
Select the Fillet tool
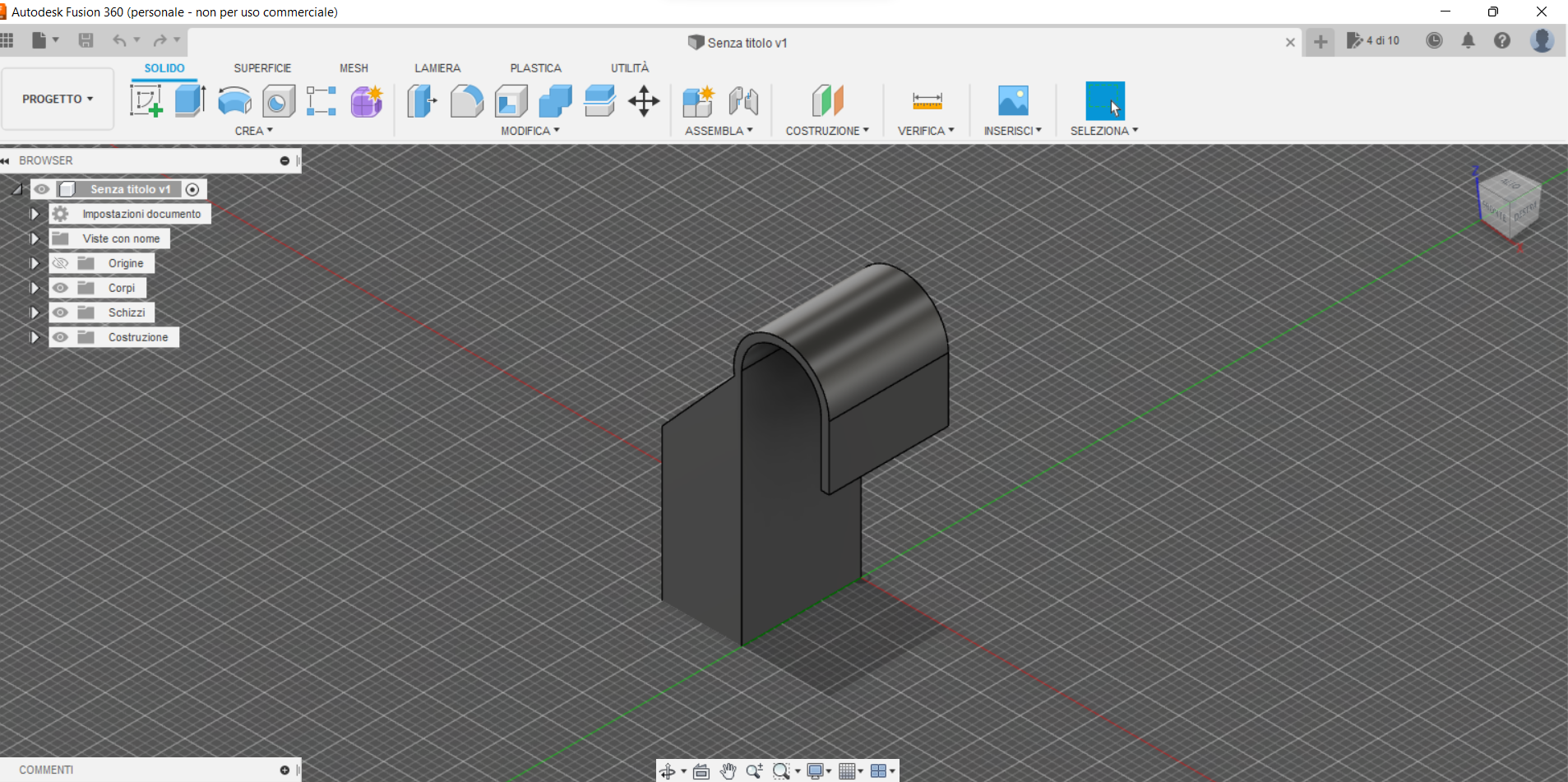[466, 101]
